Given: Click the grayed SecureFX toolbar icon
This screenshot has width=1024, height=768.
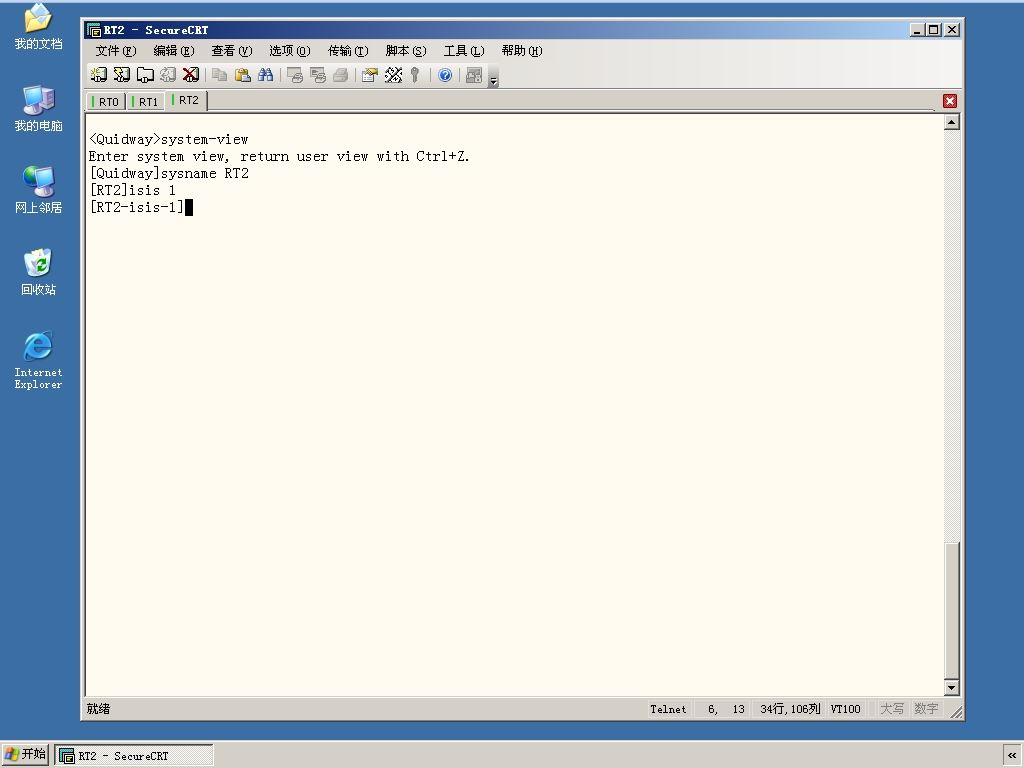Looking at the screenshot, I should (474, 75).
